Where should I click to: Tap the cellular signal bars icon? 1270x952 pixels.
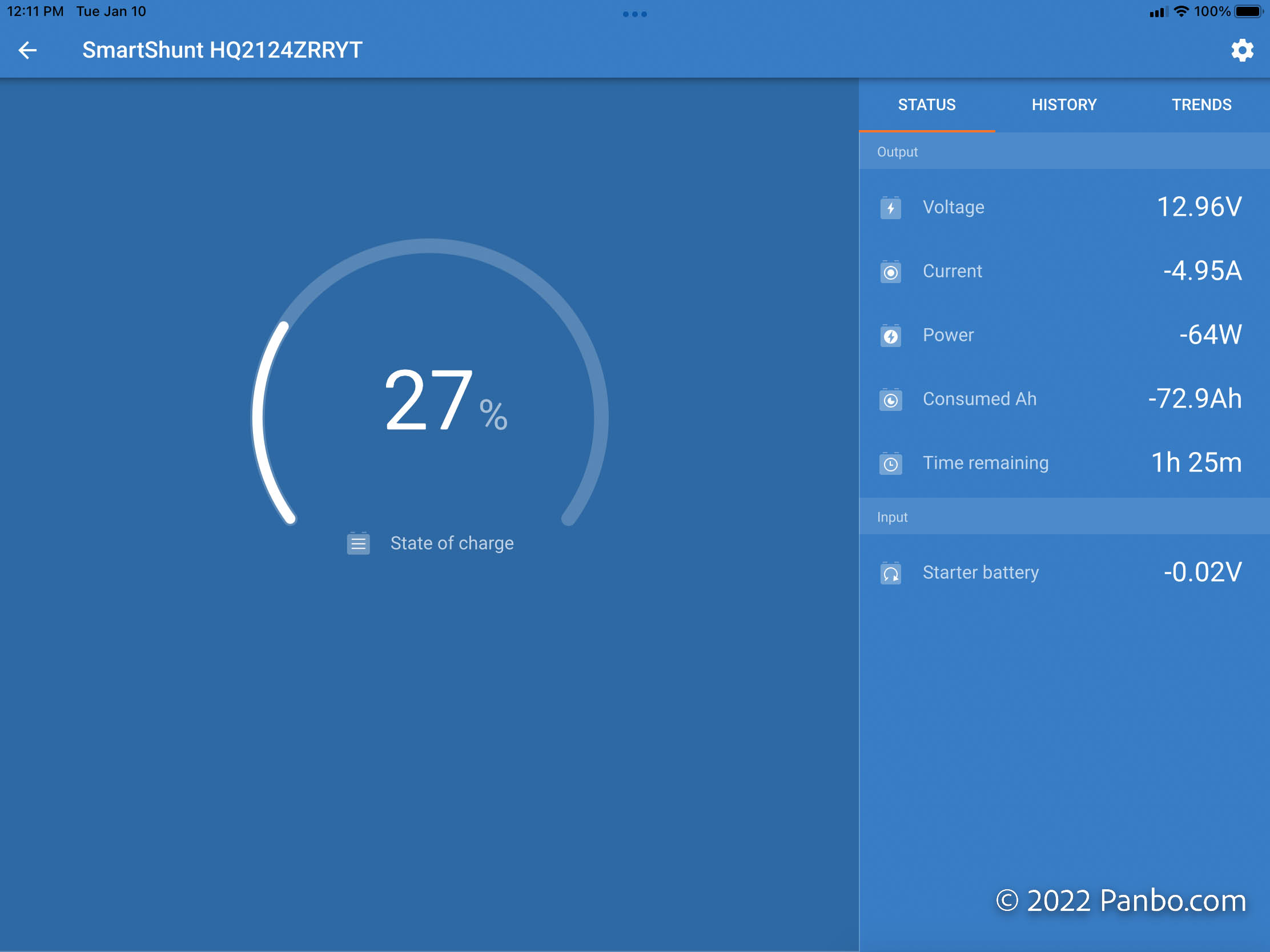(x=1159, y=12)
